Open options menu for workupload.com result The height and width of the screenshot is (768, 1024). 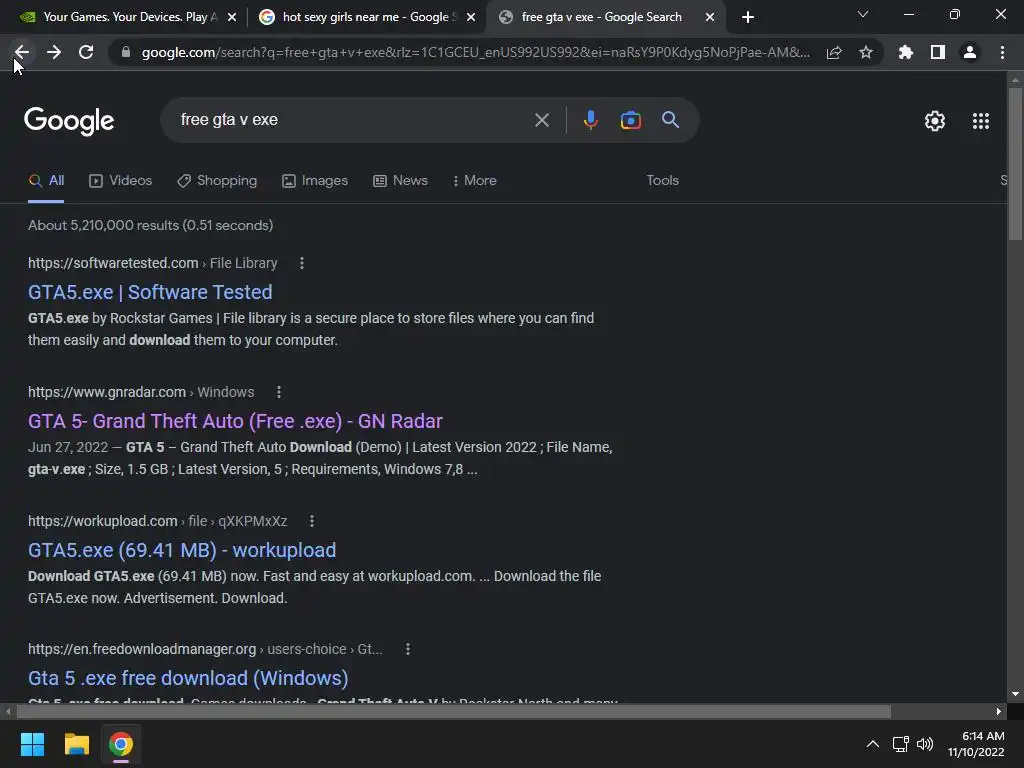[x=312, y=521]
